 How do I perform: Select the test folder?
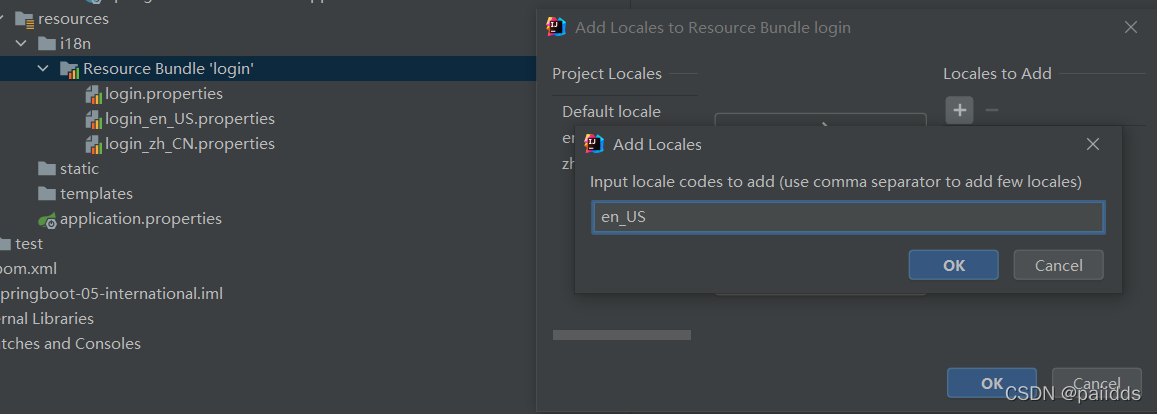click(30, 244)
